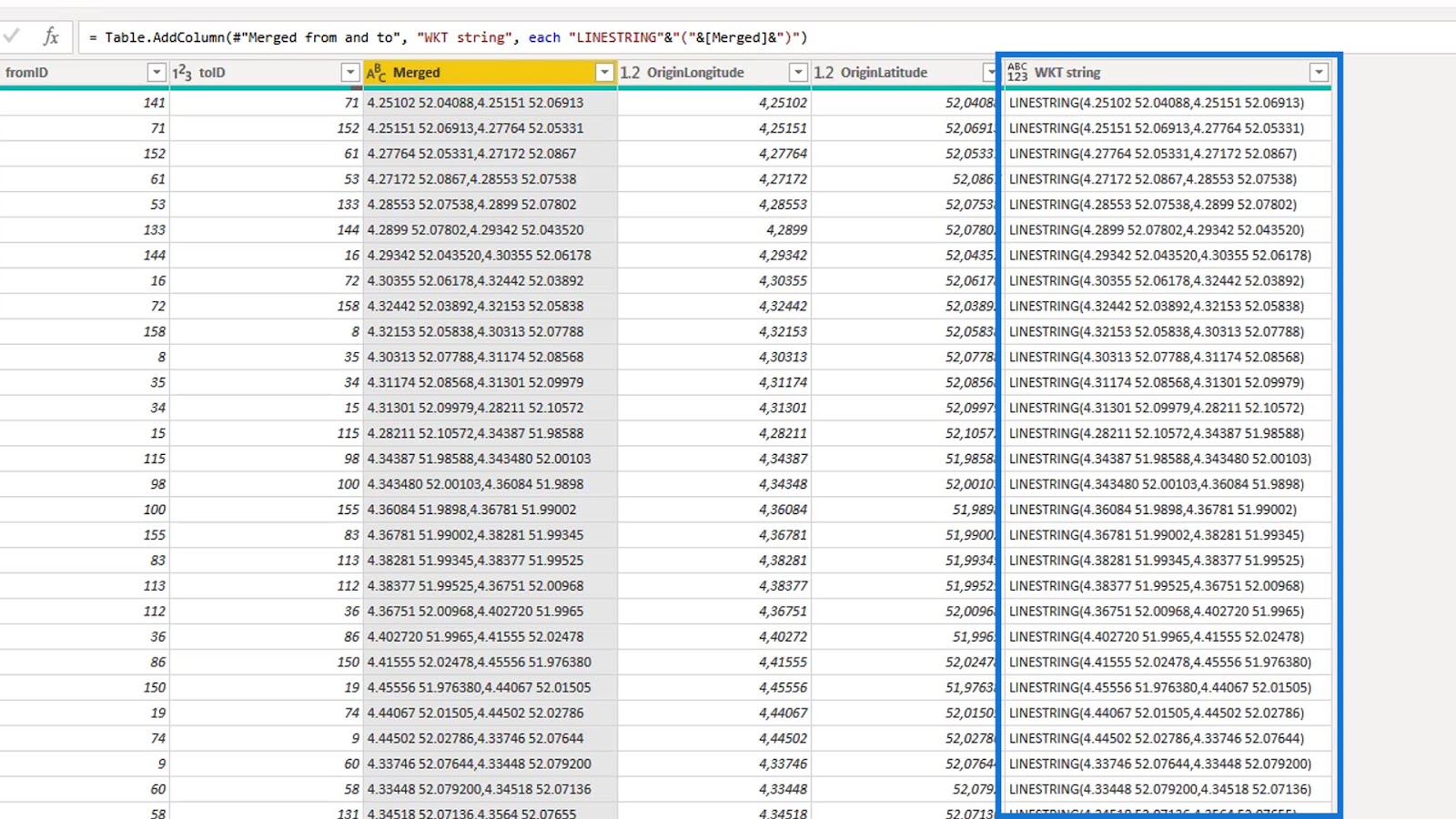Click the fx formula icon

point(51,36)
